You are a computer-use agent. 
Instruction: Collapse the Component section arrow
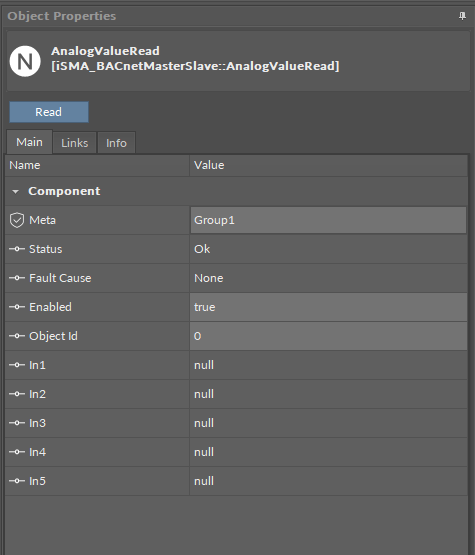pyautogui.click(x=15, y=191)
